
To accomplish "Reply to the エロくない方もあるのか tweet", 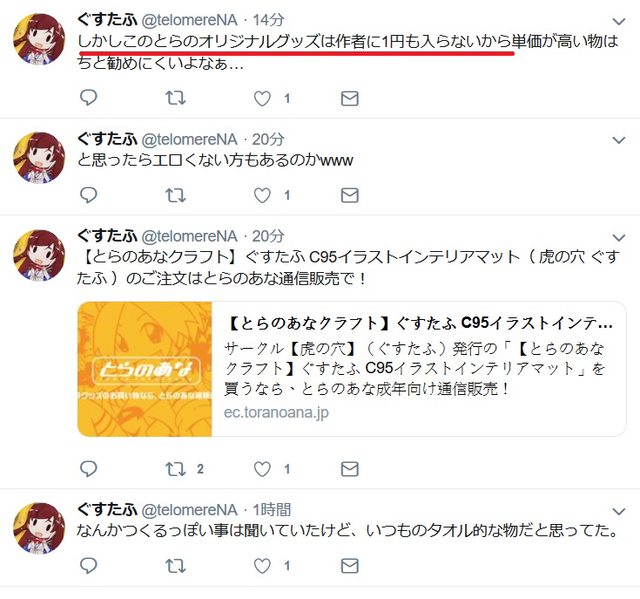I will pyautogui.click(x=88, y=195).
